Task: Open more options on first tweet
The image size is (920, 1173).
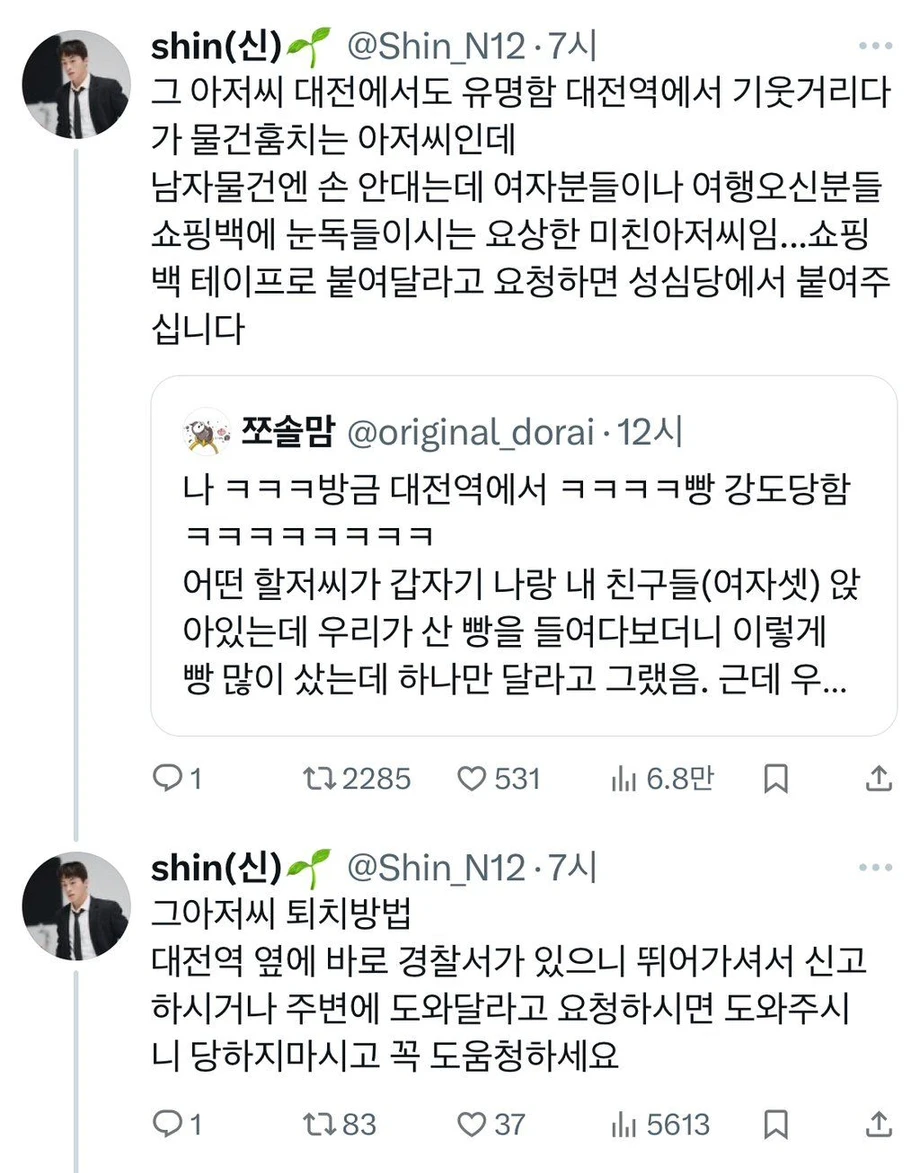Action: tap(876, 46)
